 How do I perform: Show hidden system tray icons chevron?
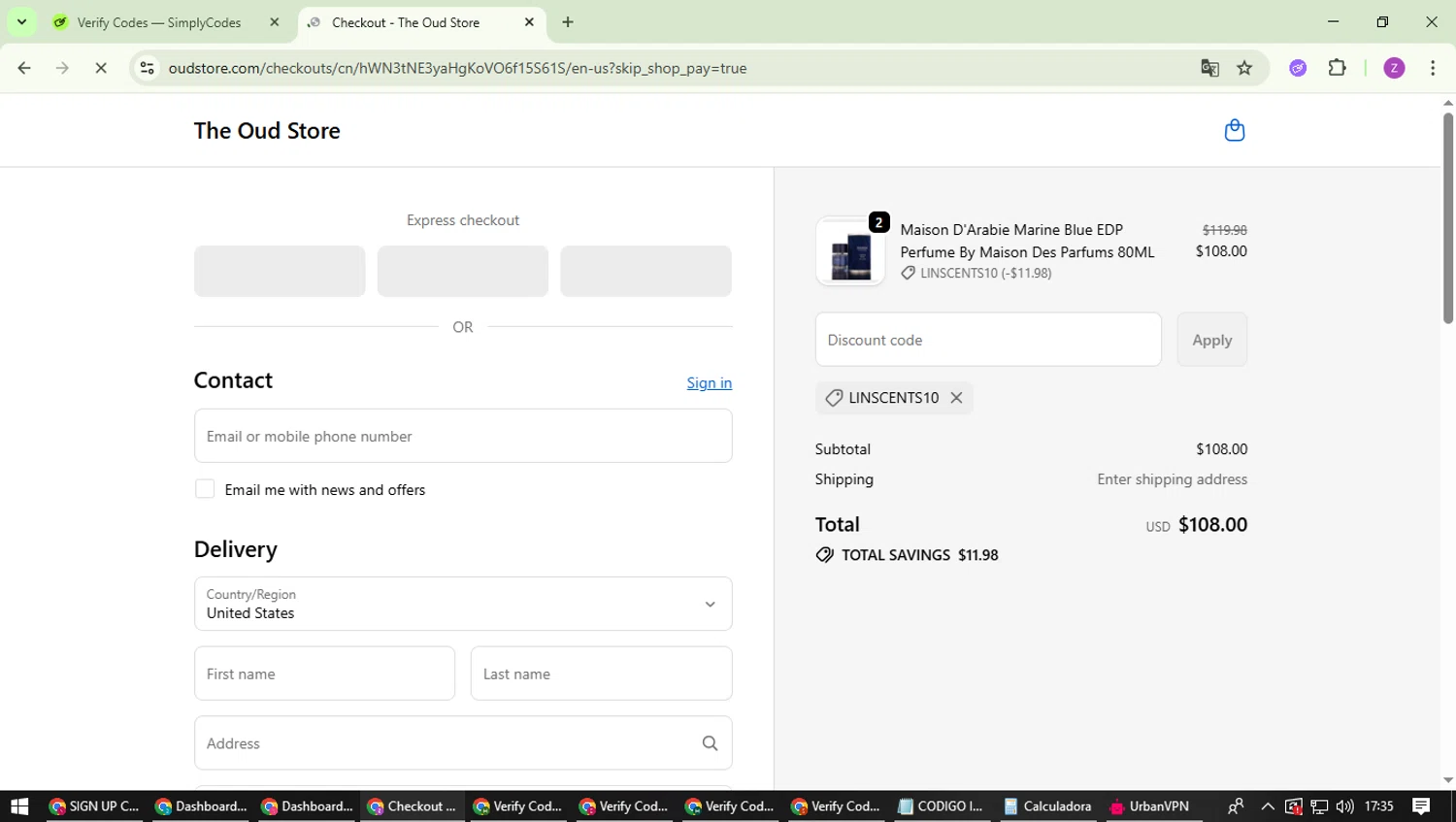[x=1268, y=806]
